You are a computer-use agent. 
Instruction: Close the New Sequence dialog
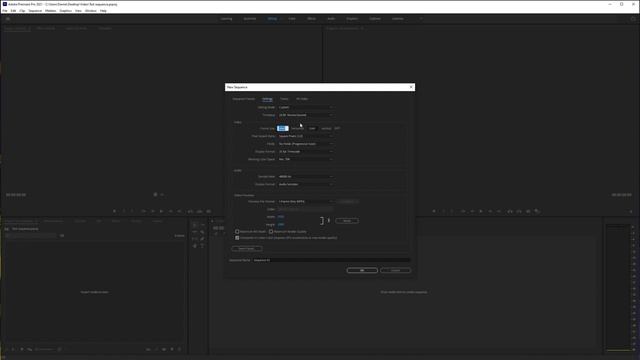tap(411, 87)
